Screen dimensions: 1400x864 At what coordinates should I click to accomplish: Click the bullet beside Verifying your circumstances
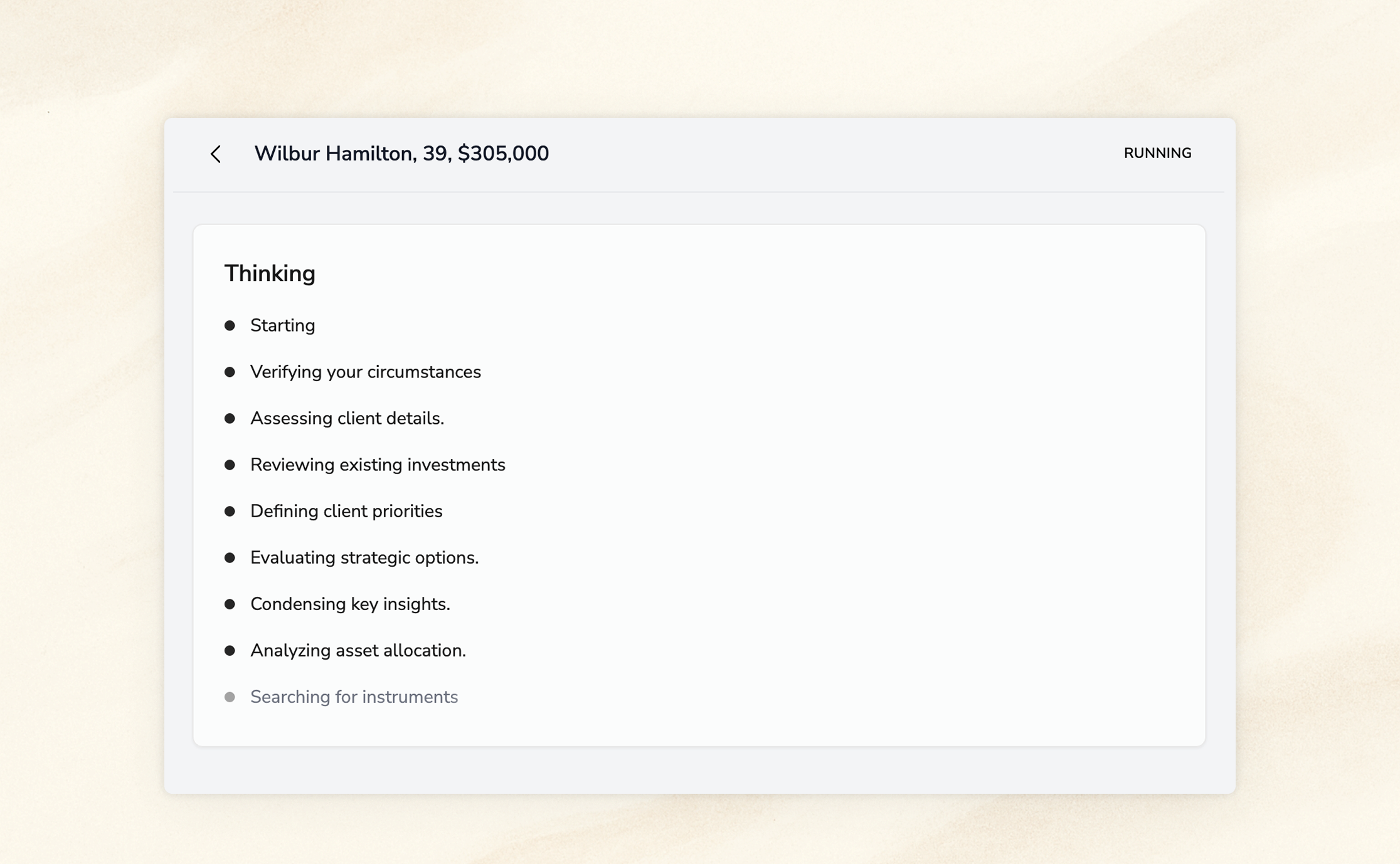tap(230, 372)
